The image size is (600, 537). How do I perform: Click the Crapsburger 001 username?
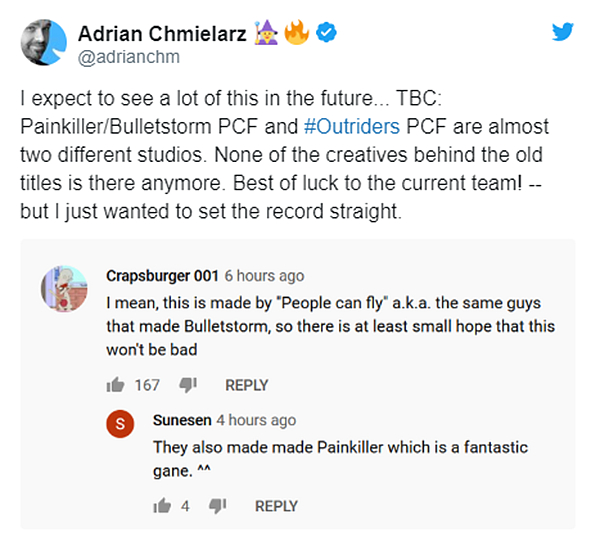pyautogui.click(x=162, y=276)
